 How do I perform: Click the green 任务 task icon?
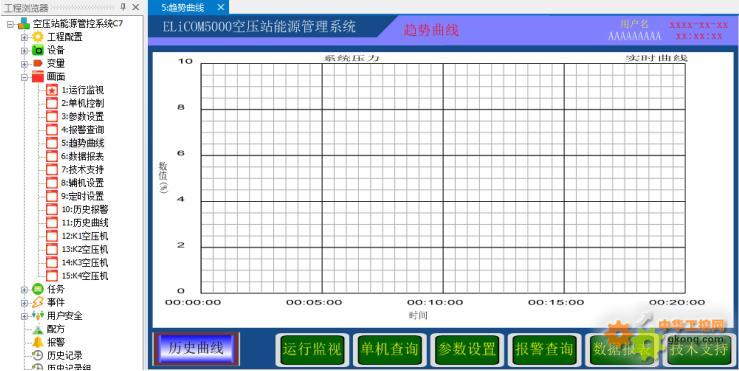click(38, 289)
